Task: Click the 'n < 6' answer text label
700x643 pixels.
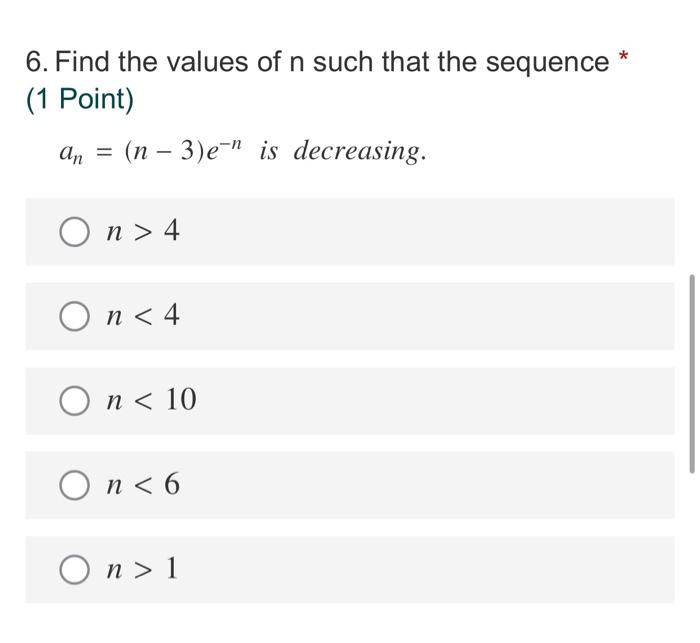Action: coord(143,484)
